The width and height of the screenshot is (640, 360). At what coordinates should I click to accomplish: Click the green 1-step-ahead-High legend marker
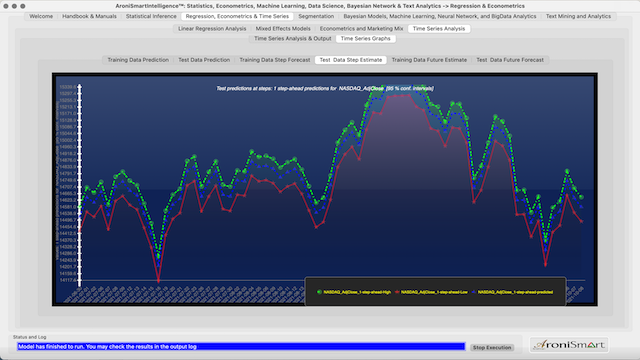[x=319, y=292]
